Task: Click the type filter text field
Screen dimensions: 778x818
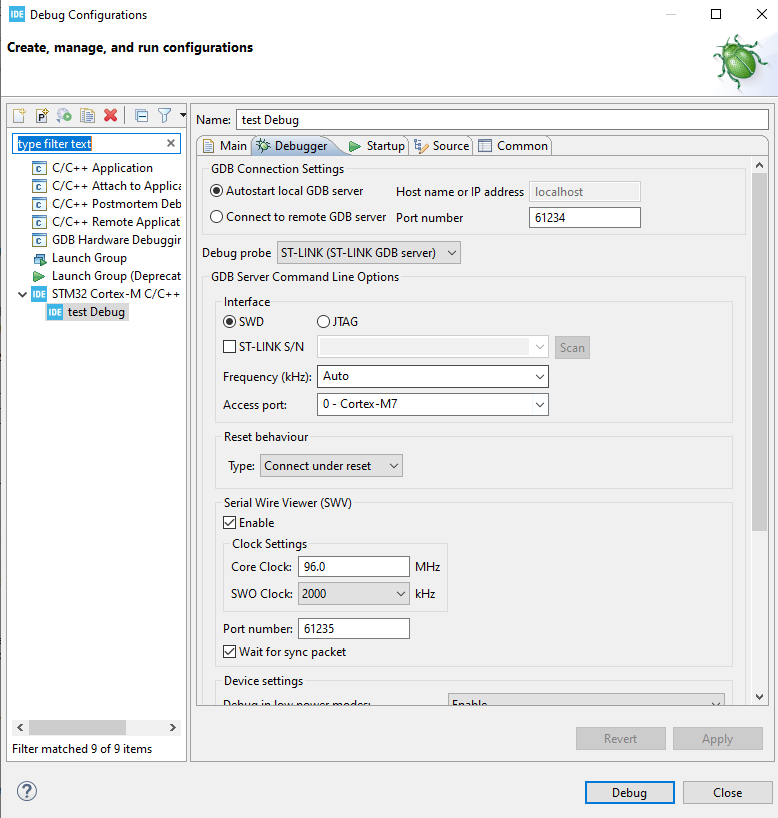Action: click(89, 143)
